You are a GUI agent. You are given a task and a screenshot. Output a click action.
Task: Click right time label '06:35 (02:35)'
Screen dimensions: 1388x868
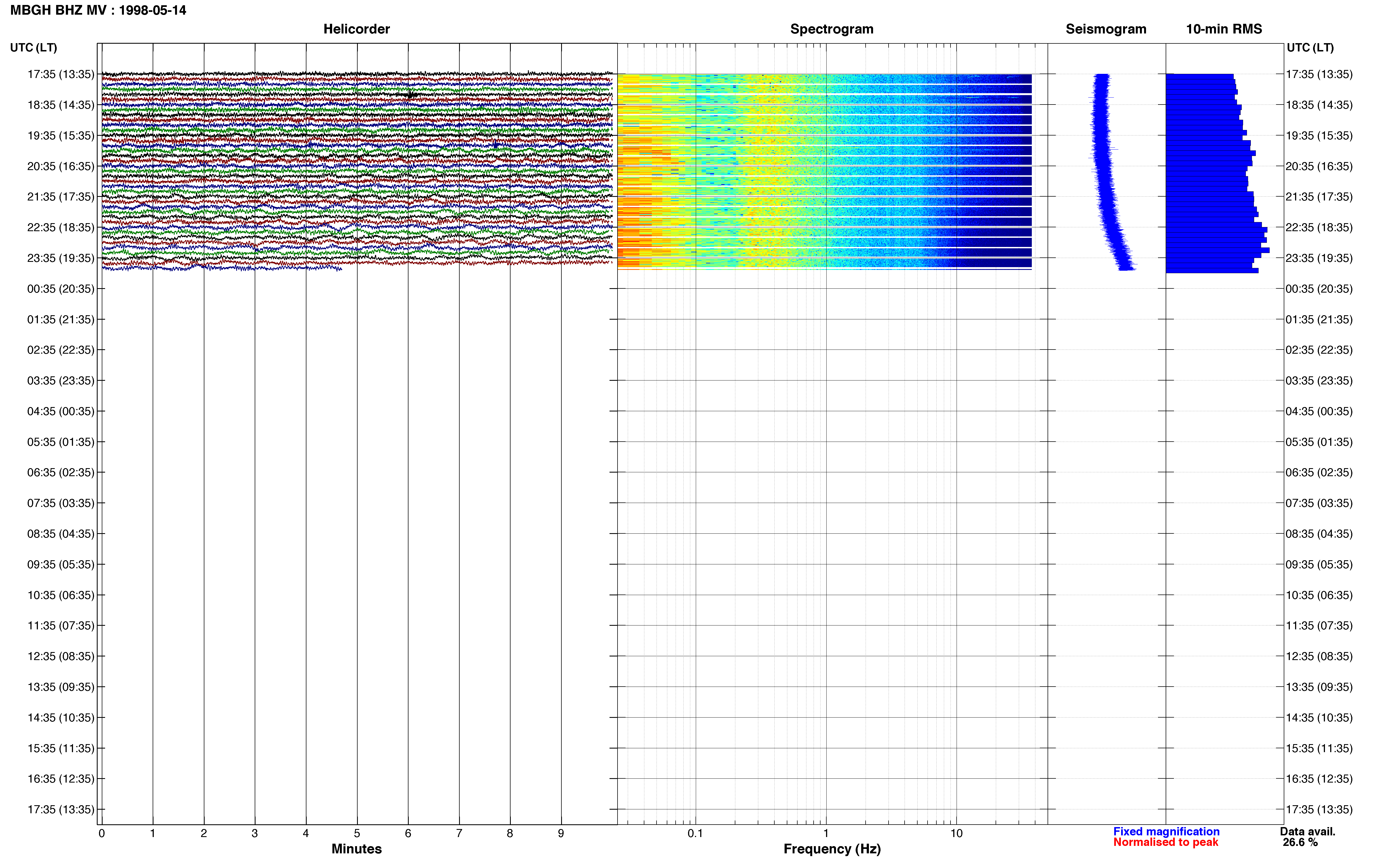click(x=1319, y=473)
